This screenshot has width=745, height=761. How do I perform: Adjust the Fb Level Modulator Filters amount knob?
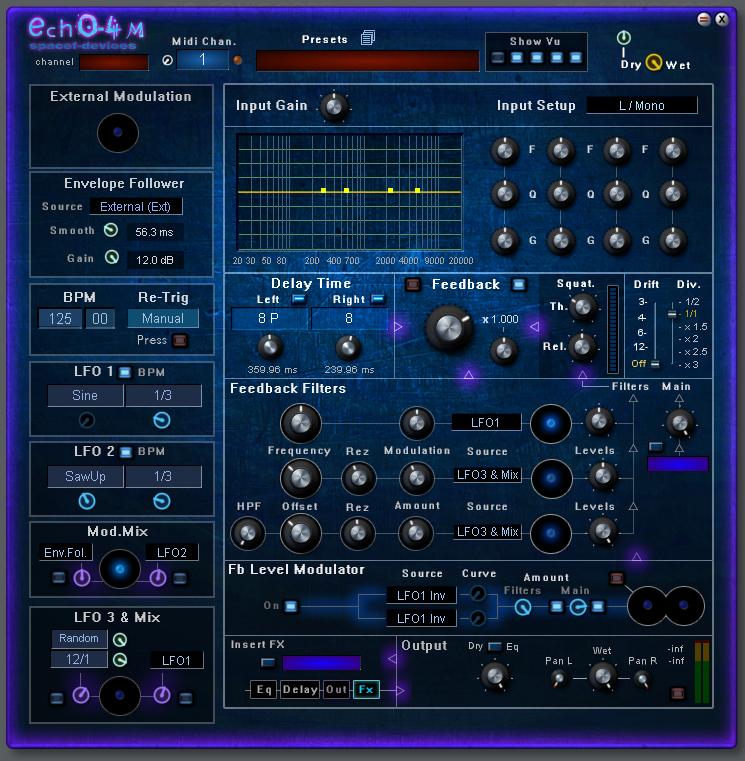[523, 607]
